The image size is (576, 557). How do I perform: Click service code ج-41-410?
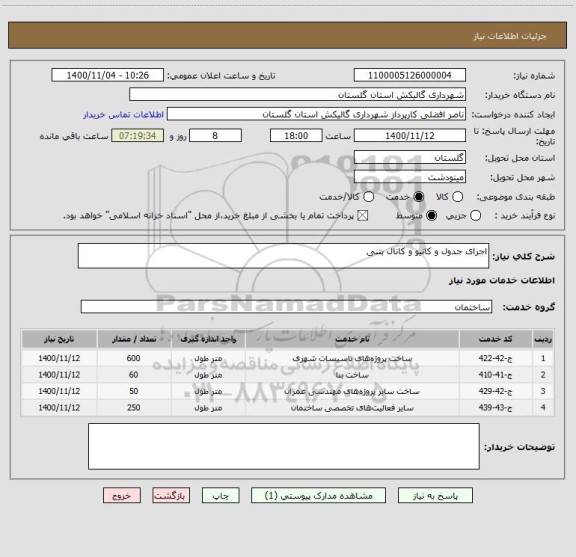(x=495, y=375)
